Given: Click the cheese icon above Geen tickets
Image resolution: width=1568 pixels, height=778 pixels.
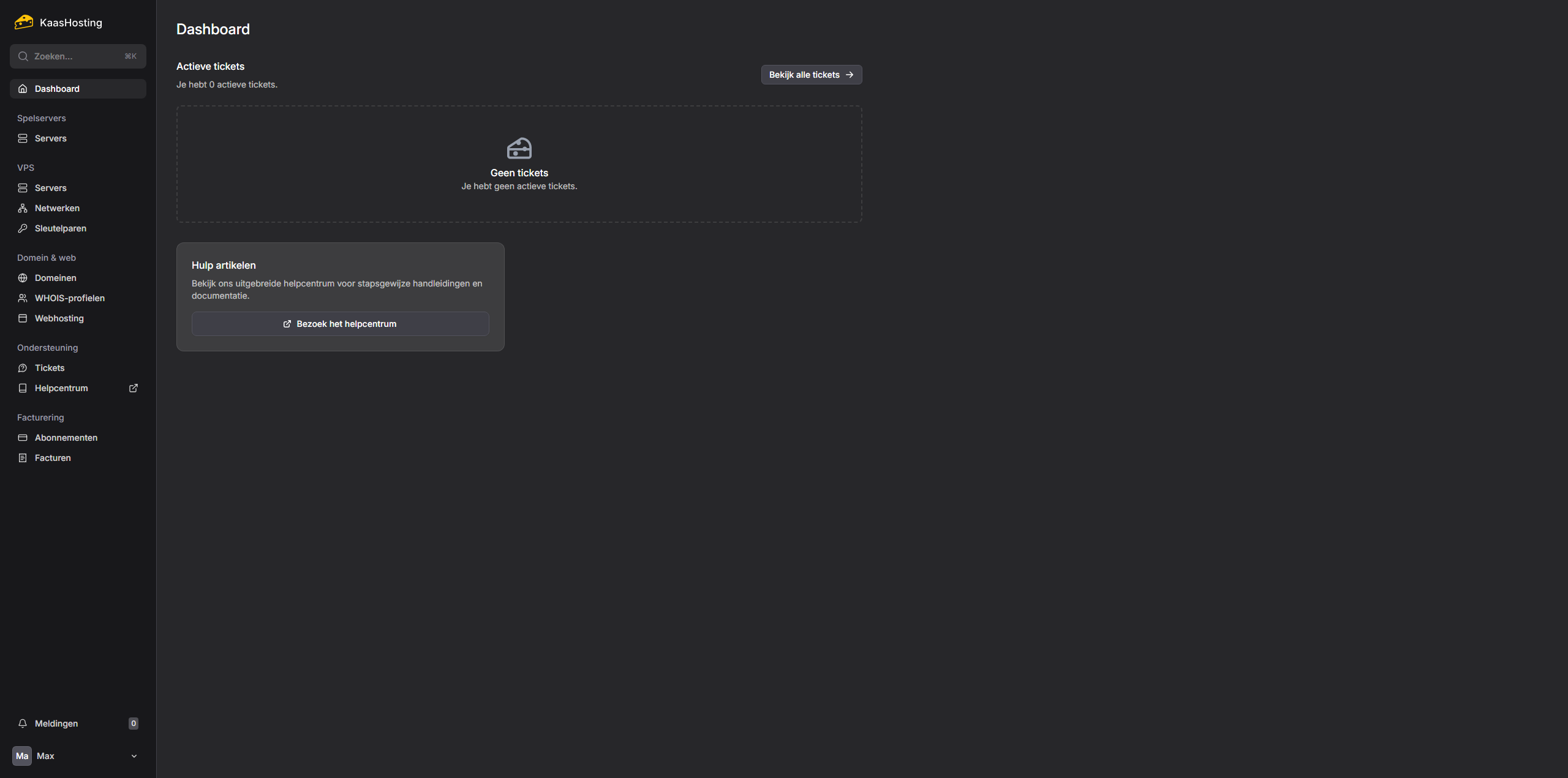Looking at the screenshot, I should click(519, 148).
